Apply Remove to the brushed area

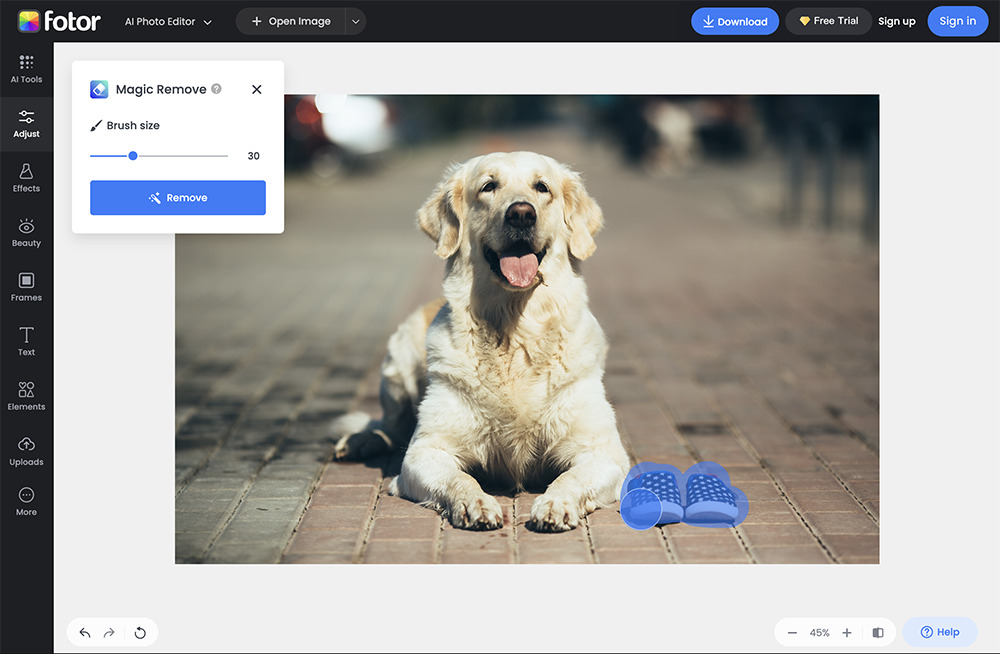tap(178, 198)
